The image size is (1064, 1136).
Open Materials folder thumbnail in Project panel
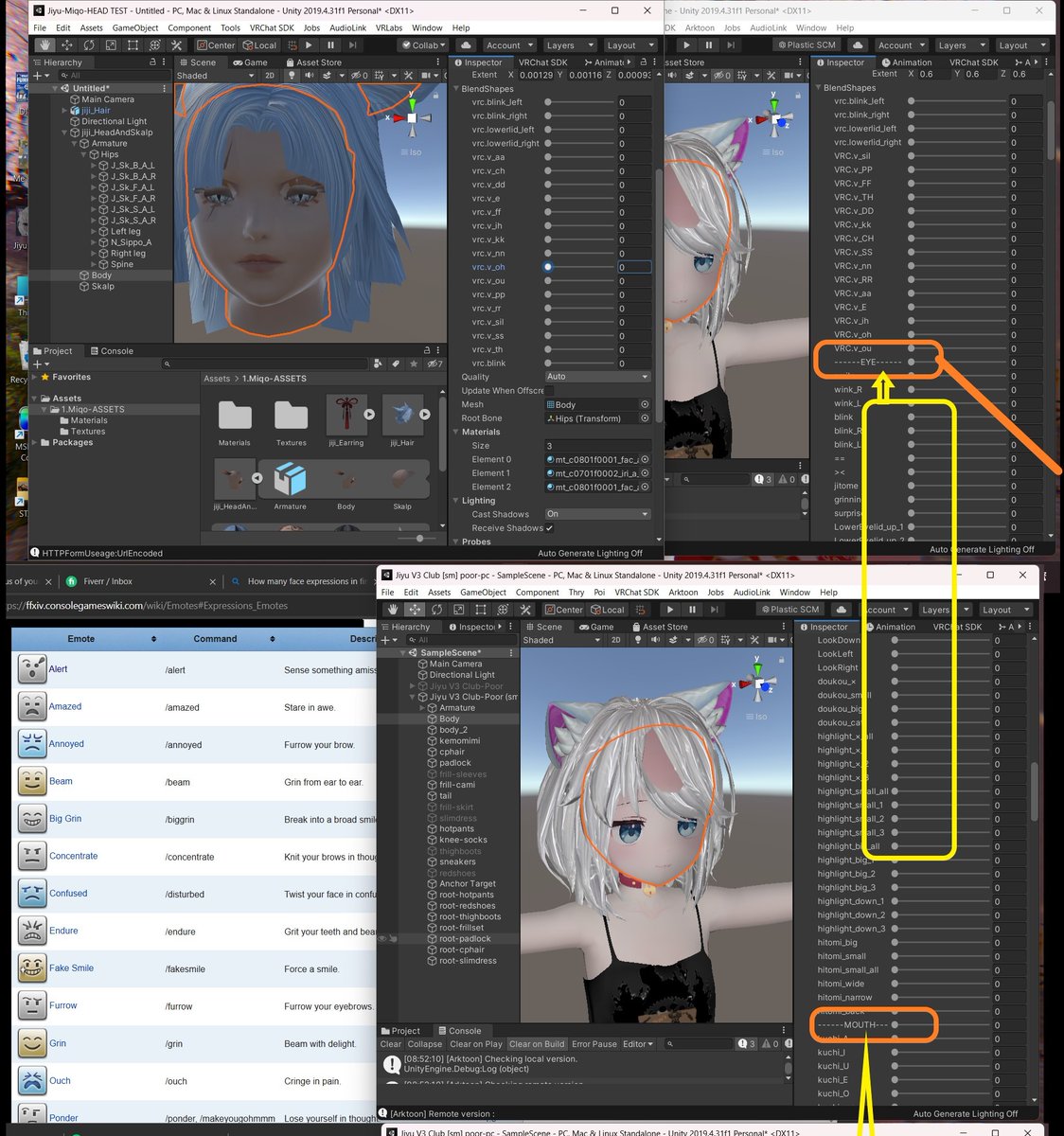click(x=235, y=416)
